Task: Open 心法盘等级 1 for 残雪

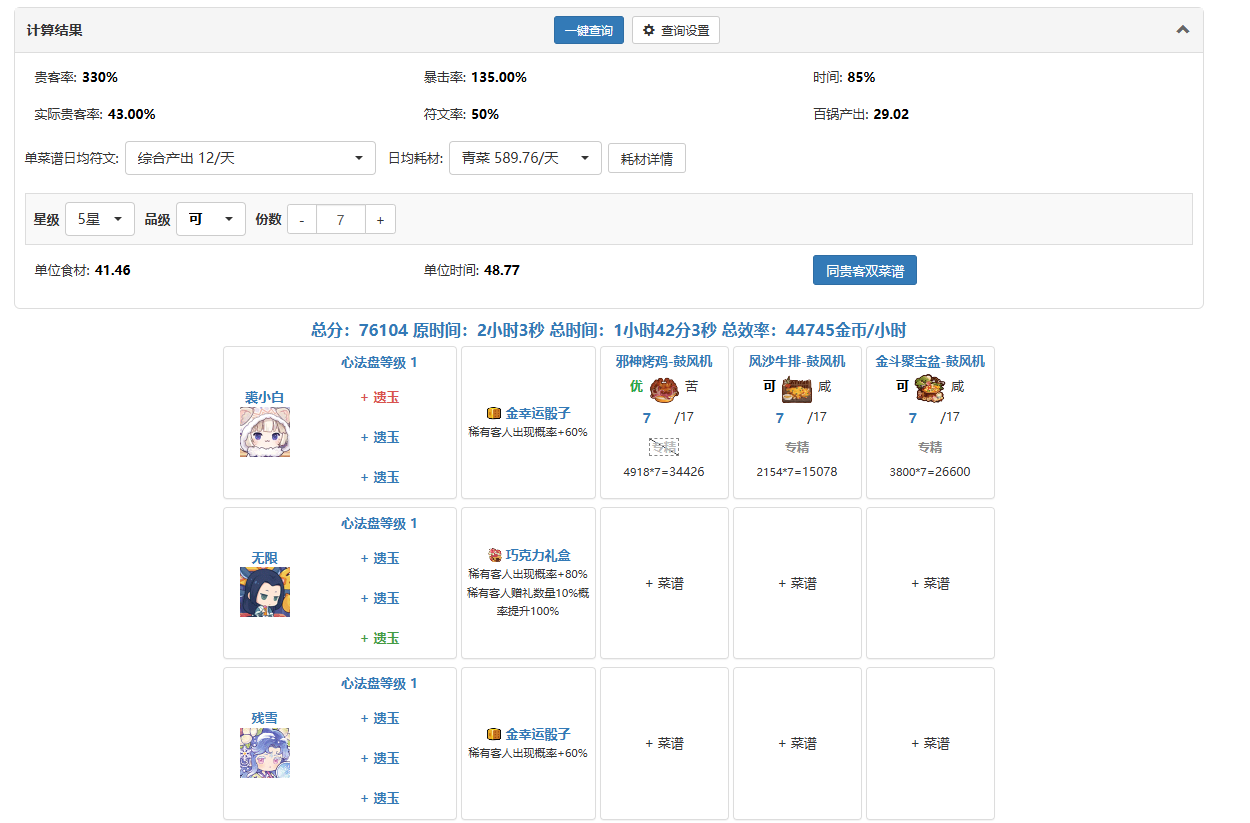Action: [x=379, y=683]
